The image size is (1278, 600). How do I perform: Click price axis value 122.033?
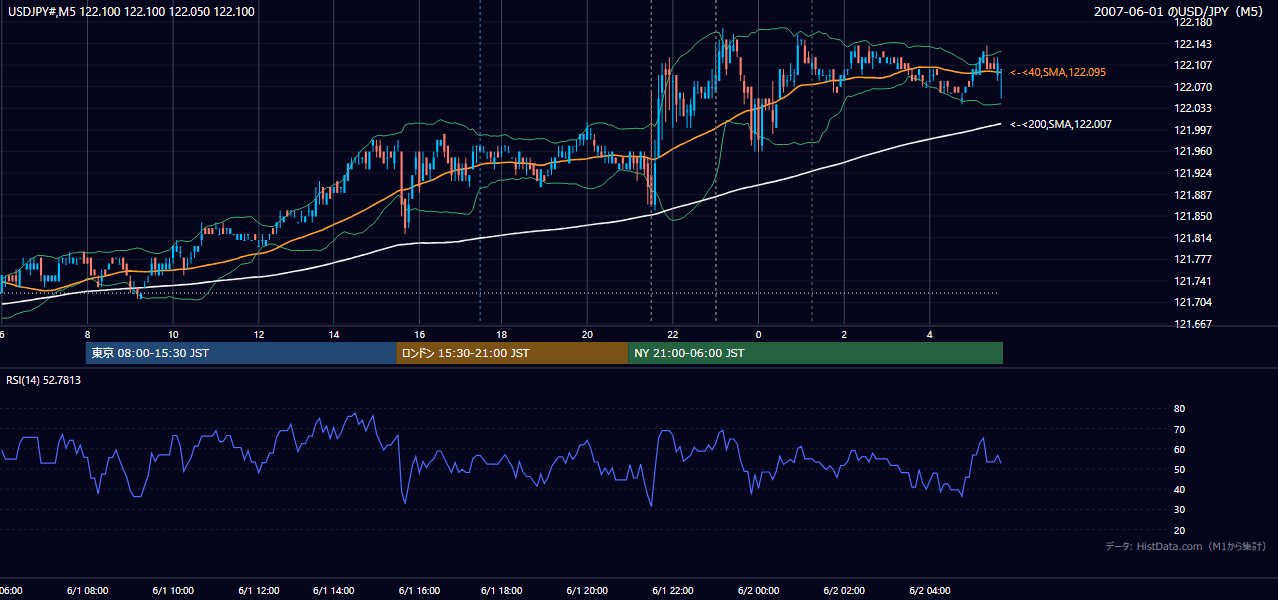[x=1193, y=108]
